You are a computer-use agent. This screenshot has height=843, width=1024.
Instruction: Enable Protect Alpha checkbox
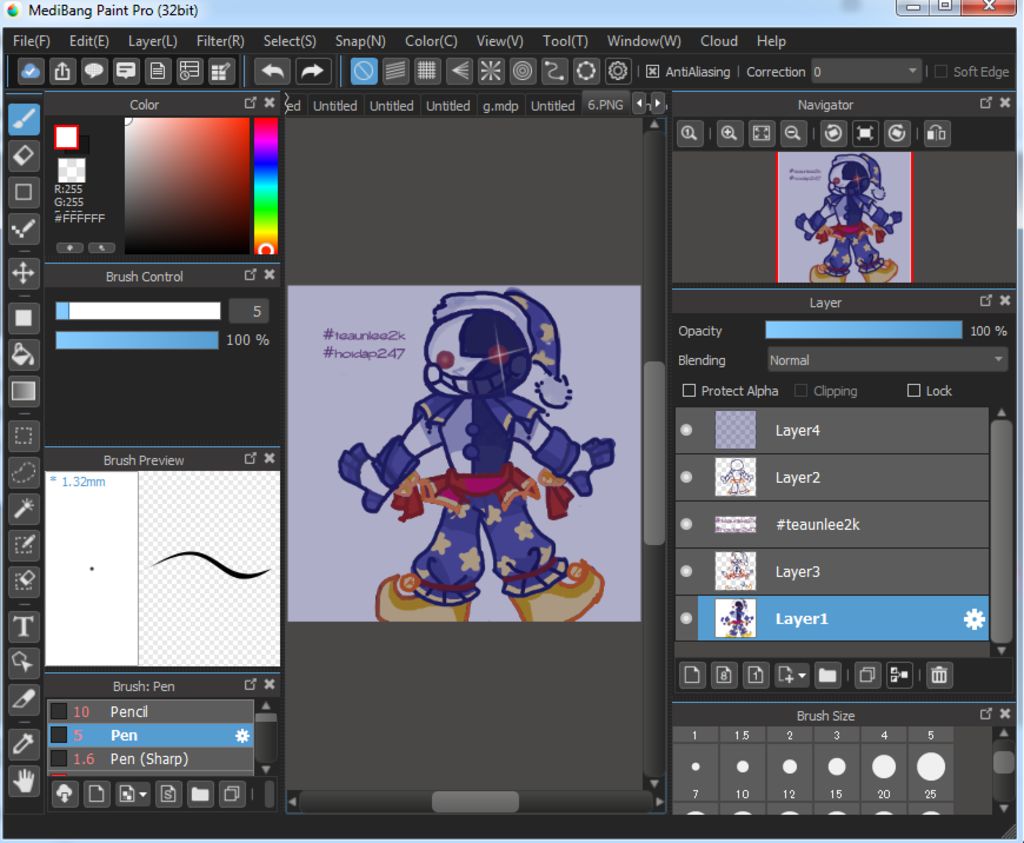688,390
